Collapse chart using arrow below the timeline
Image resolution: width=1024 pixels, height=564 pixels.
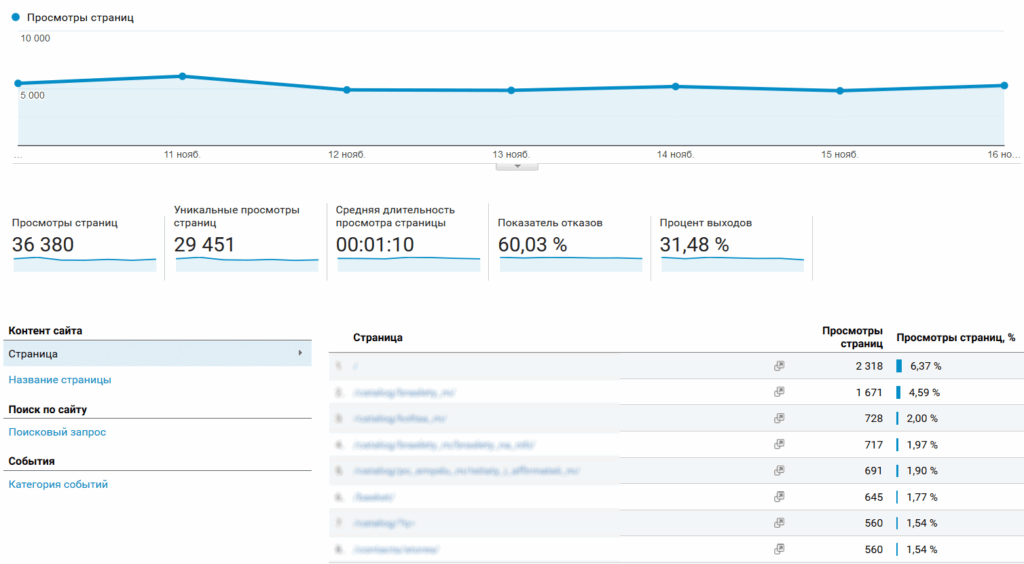517,166
